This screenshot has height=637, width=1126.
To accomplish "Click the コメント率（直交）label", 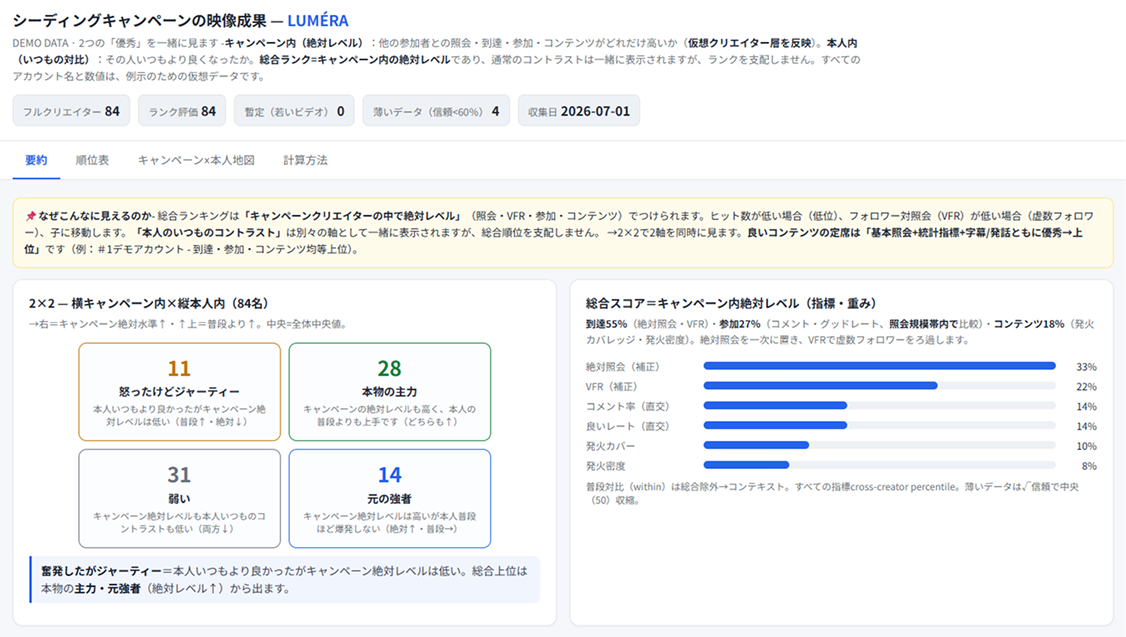I will pyautogui.click(x=628, y=406).
